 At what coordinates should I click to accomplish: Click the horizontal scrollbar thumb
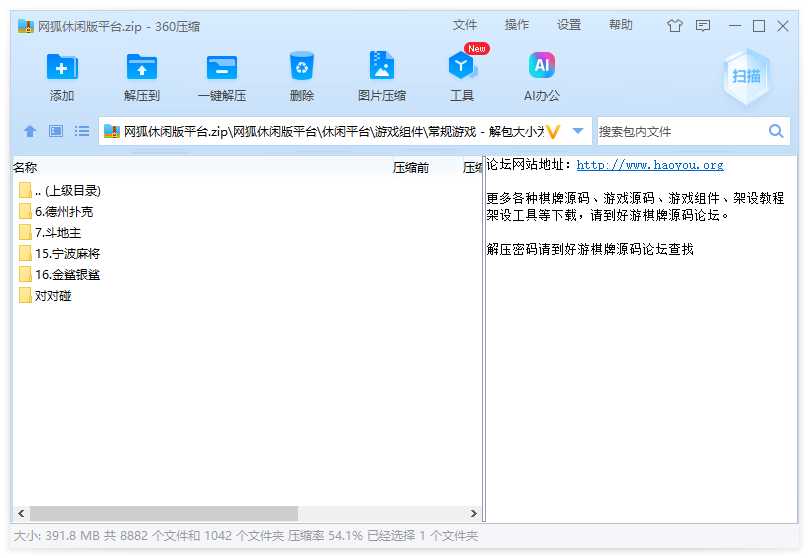(x=164, y=513)
